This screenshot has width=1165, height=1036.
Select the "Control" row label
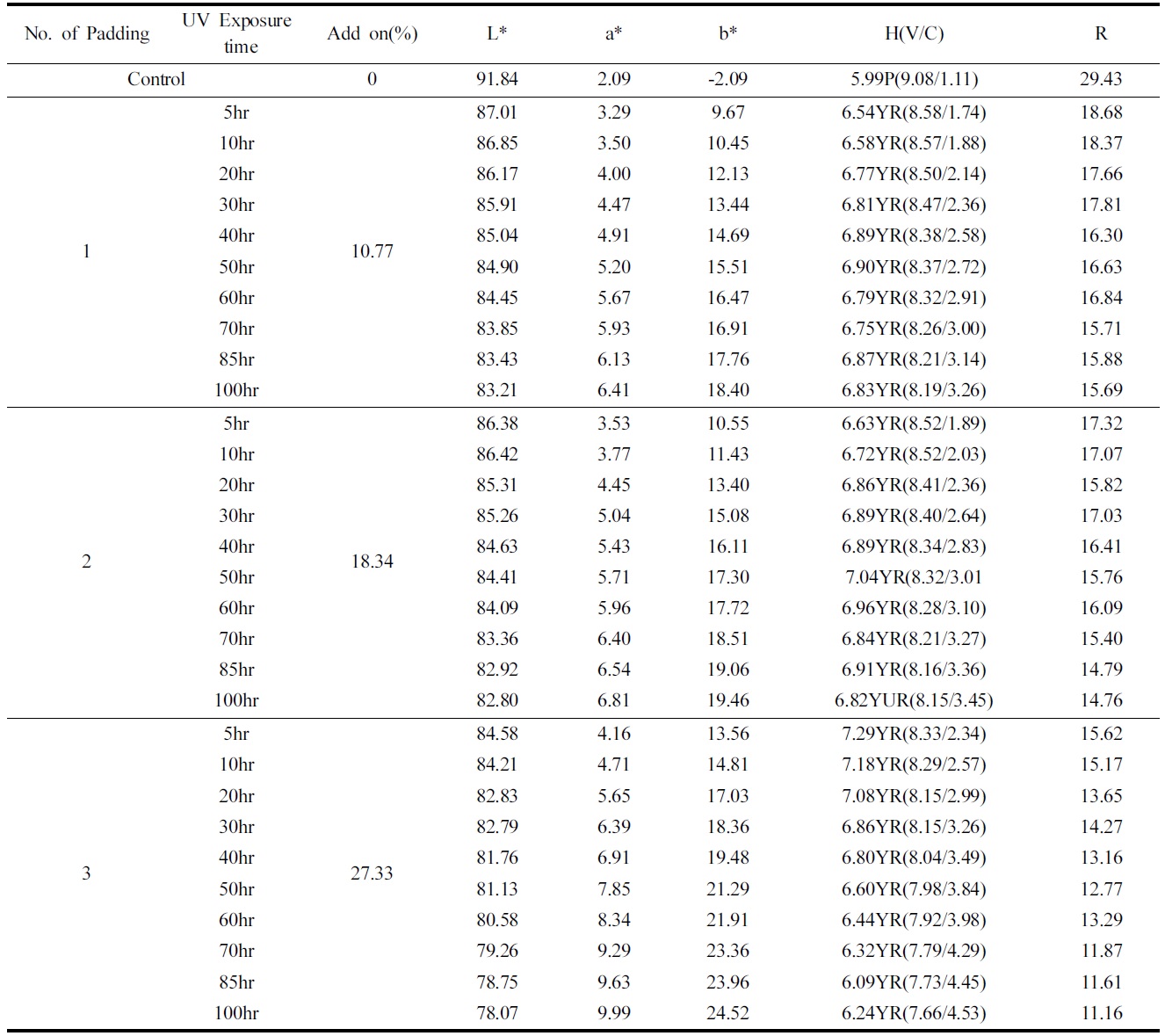pos(156,79)
